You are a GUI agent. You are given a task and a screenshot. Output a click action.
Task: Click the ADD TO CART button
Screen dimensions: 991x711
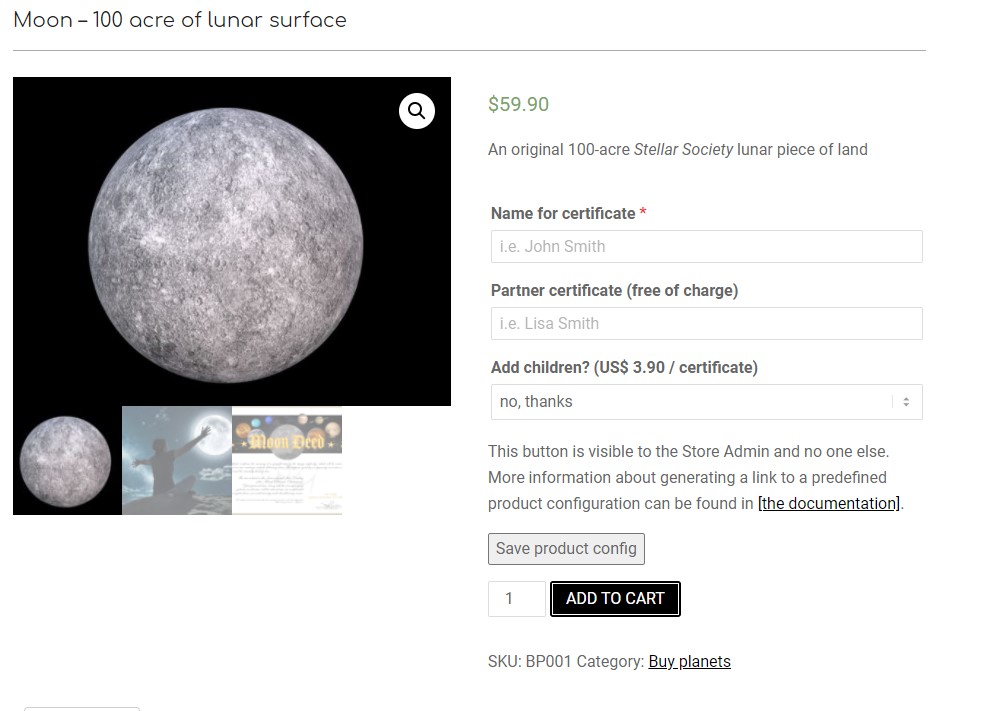coord(615,599)
